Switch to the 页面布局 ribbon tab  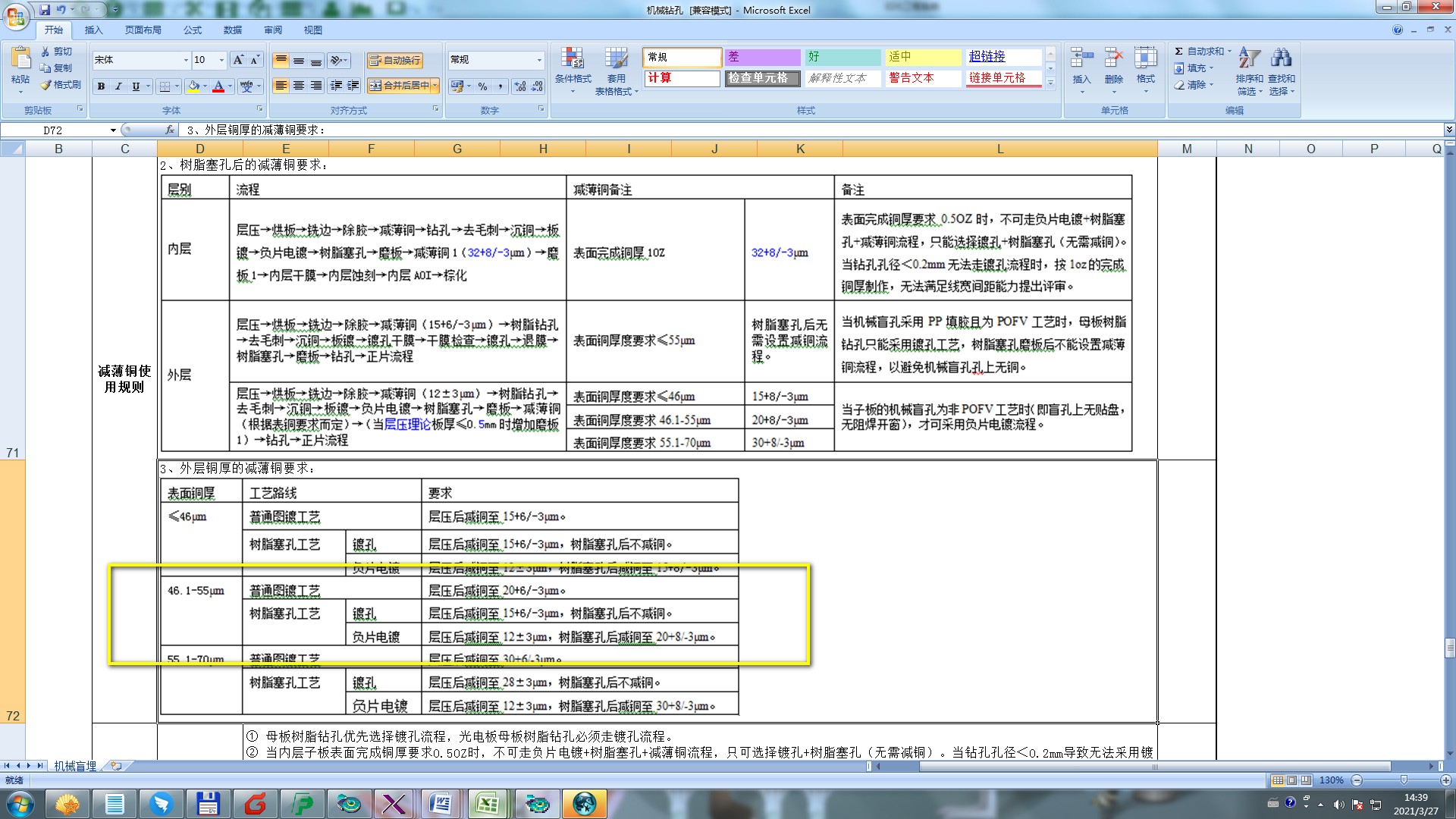[x=143, y=30]
